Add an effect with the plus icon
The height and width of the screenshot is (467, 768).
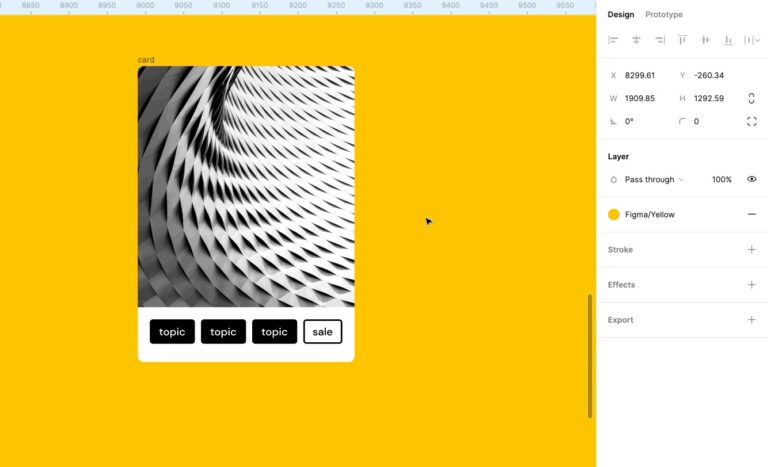coord(751,285)
